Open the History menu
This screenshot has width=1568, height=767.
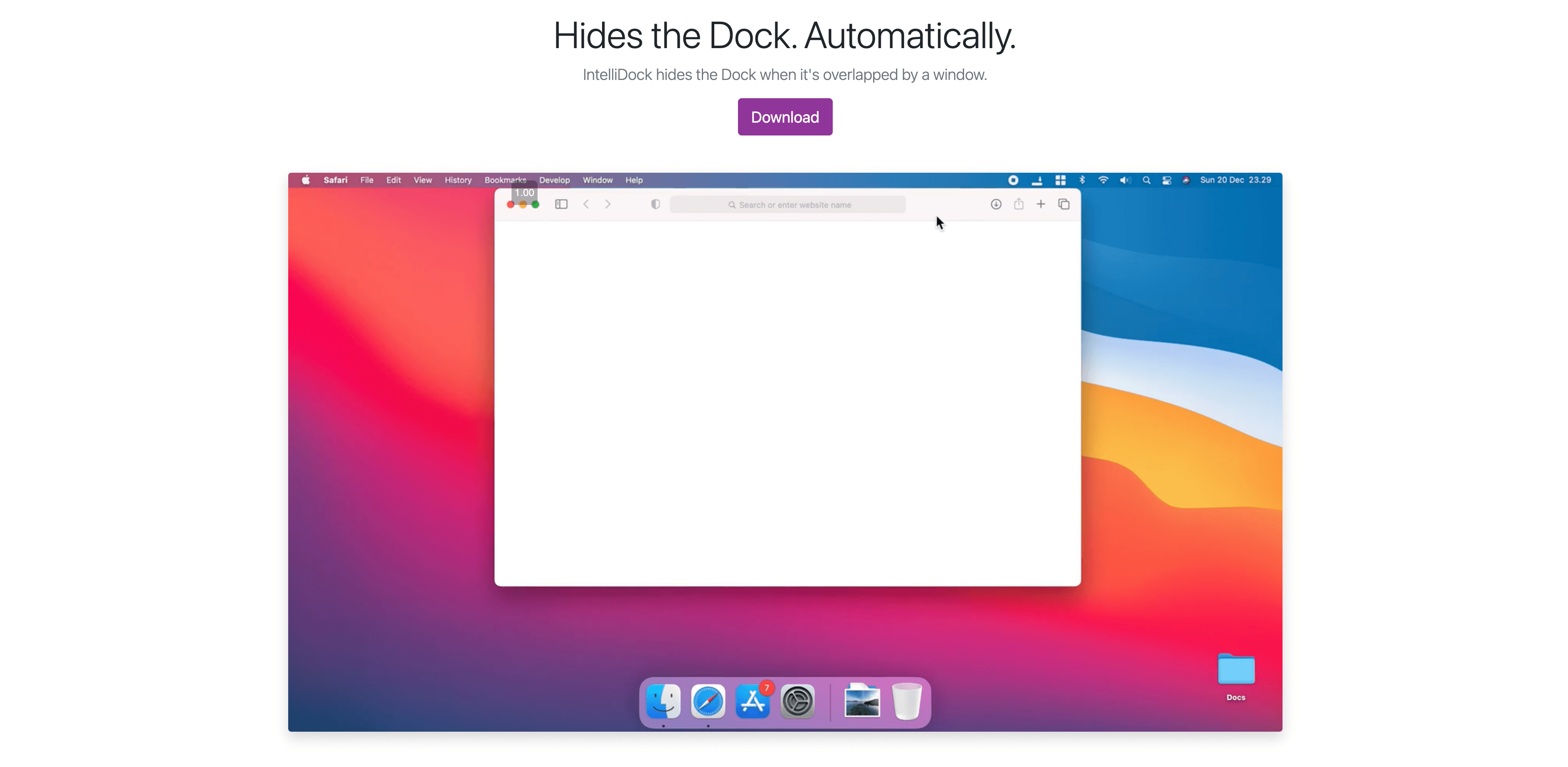(x=458, y=180)
